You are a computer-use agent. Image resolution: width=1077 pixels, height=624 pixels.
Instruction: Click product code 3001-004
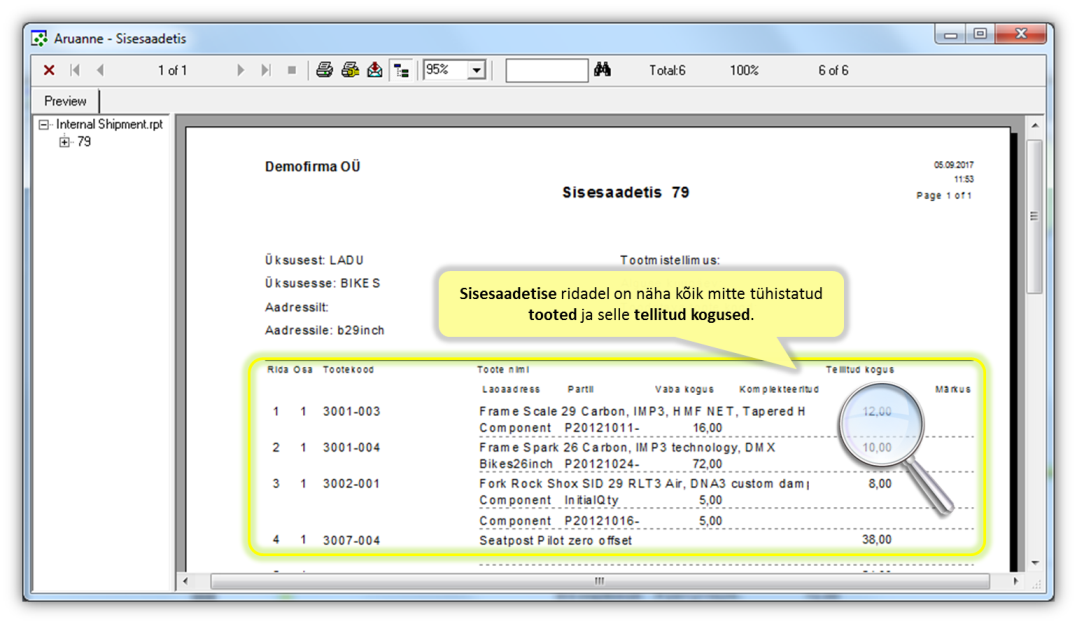coord(352,447)
